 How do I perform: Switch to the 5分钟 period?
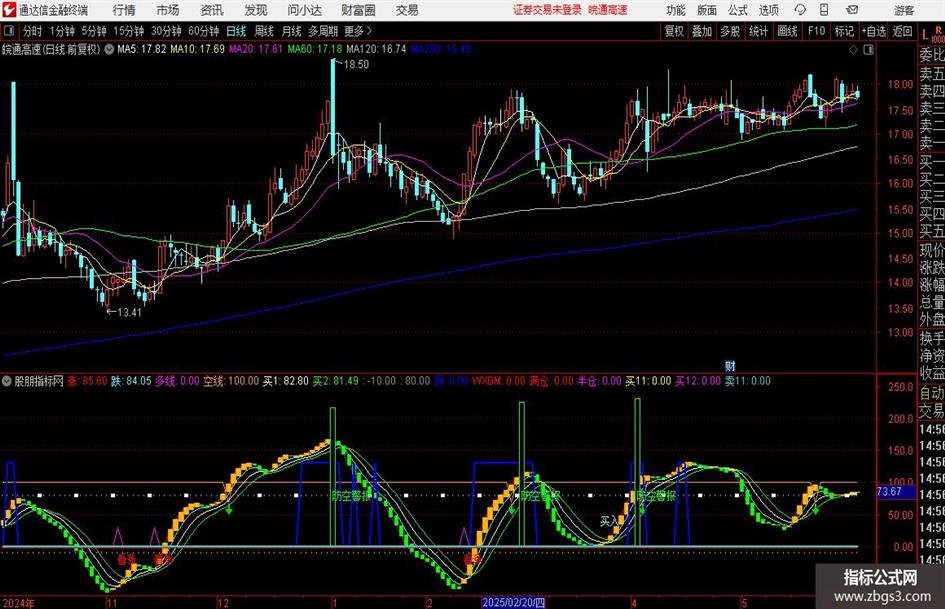click(93, 31)
